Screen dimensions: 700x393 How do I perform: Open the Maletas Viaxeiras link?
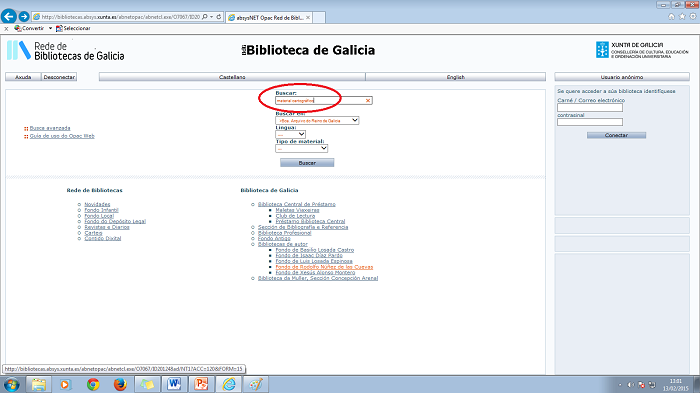pos(297,210)
